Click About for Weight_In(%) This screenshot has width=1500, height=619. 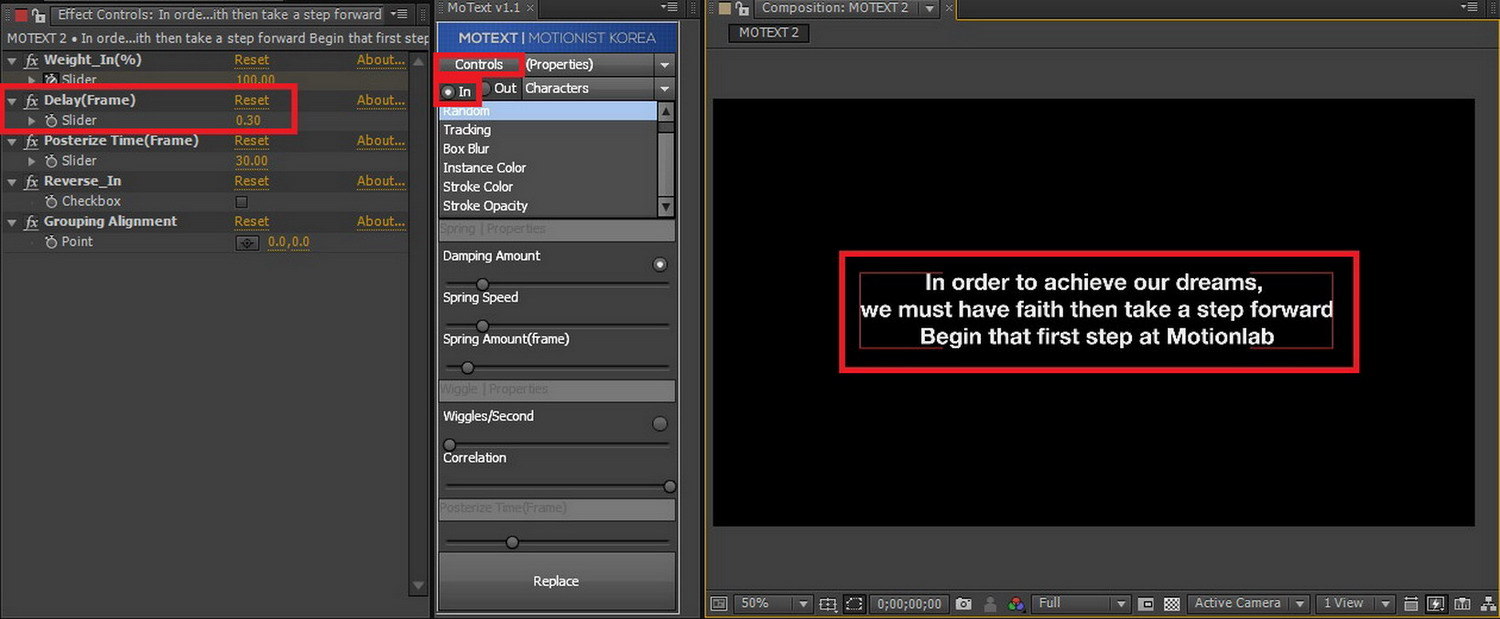tap(381, 60)
